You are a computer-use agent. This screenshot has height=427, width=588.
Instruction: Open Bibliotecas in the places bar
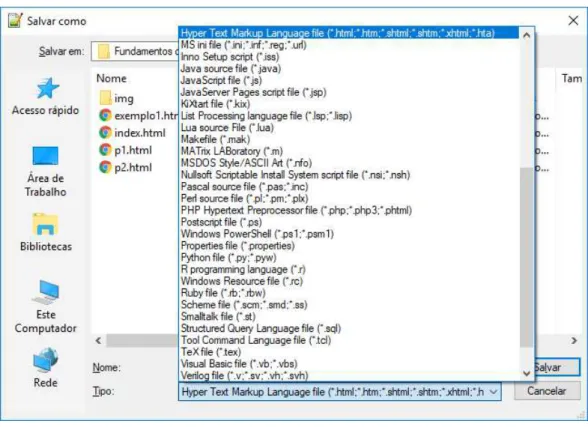coord(45,232)
